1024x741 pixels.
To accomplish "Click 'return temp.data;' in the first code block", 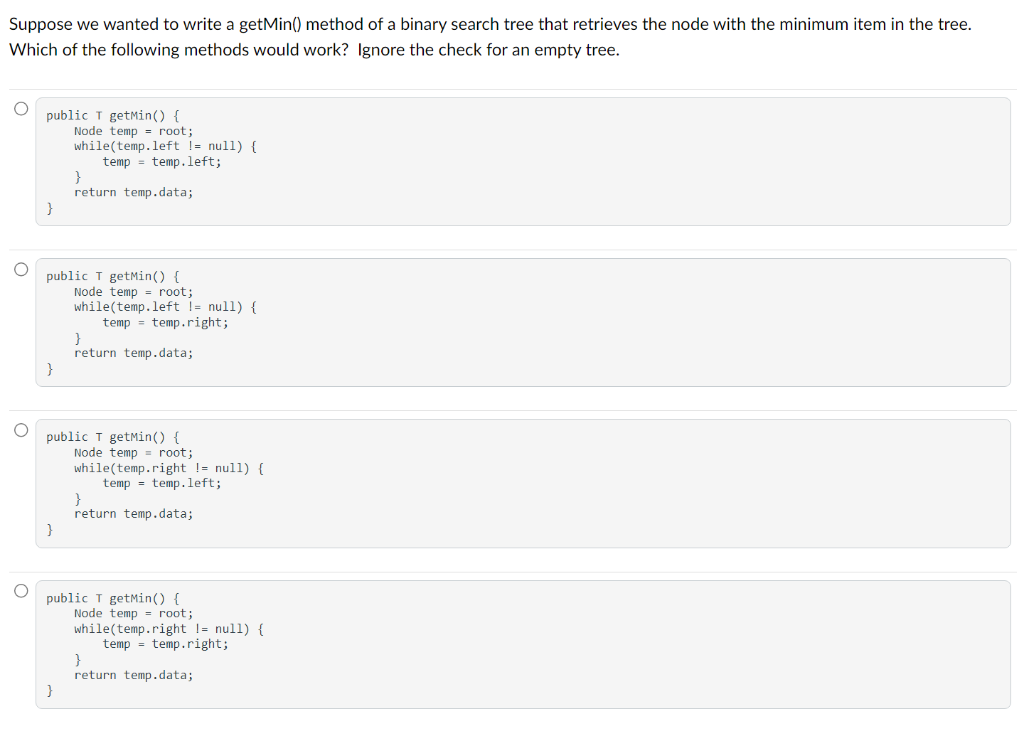I will click(133, 192).
